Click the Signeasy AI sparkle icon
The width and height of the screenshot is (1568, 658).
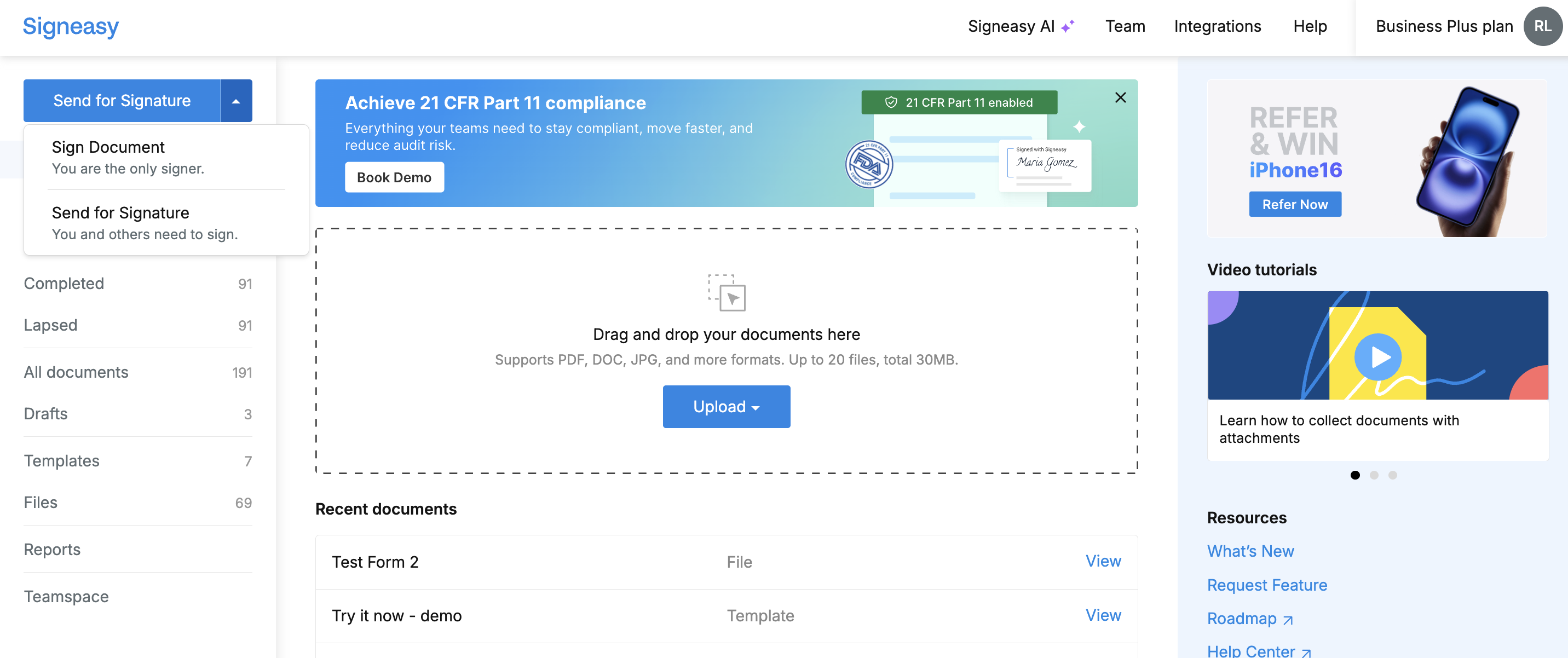[1068, 27]
